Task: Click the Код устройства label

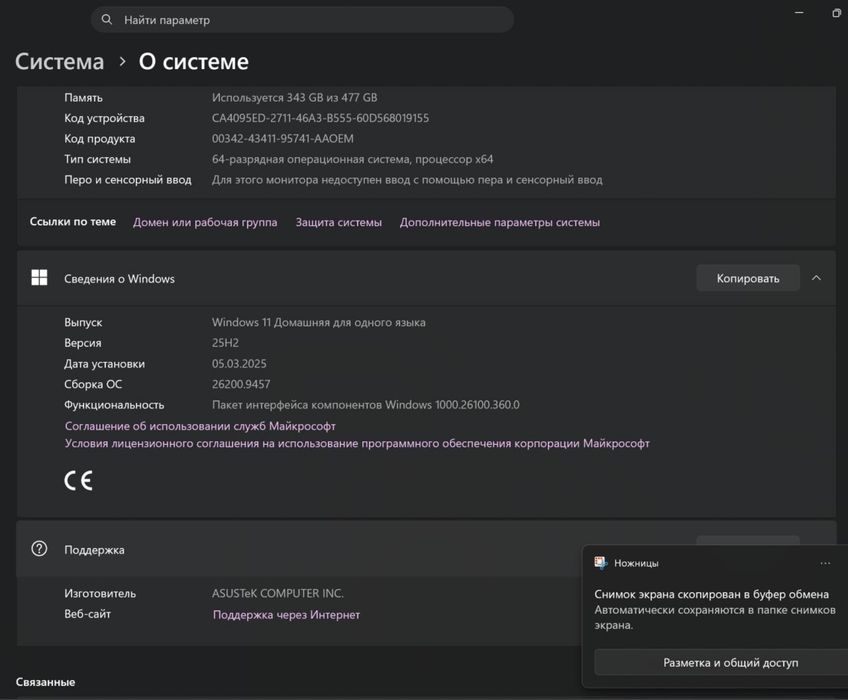Action: click(104, 118)
